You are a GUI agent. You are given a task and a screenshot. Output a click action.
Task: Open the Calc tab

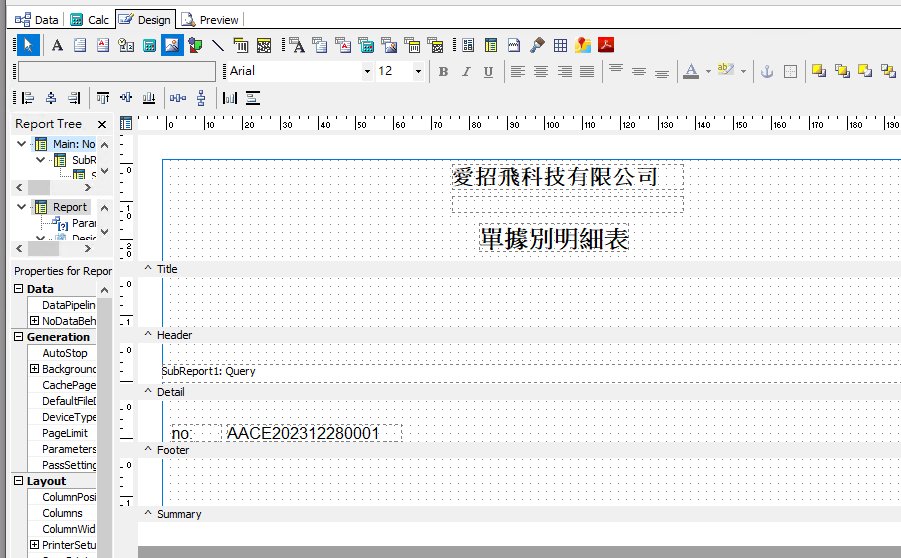click(x=90, y=19)
